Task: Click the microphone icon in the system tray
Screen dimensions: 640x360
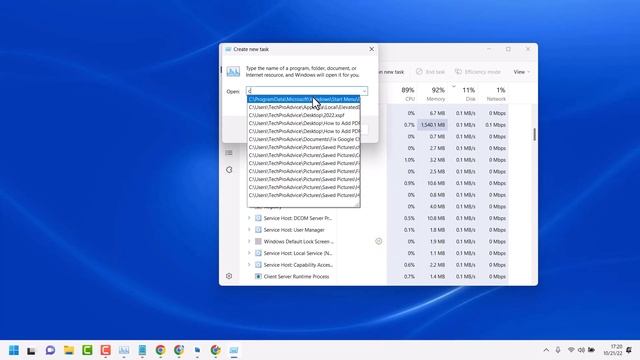Action: [558, 350]
